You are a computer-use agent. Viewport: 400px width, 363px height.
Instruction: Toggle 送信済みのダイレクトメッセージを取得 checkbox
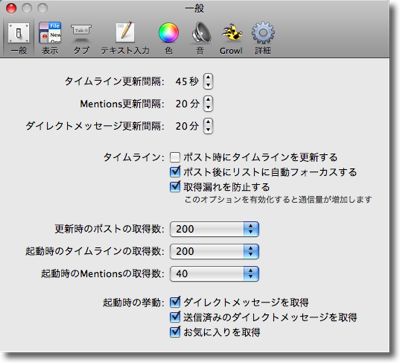point(175,317)
